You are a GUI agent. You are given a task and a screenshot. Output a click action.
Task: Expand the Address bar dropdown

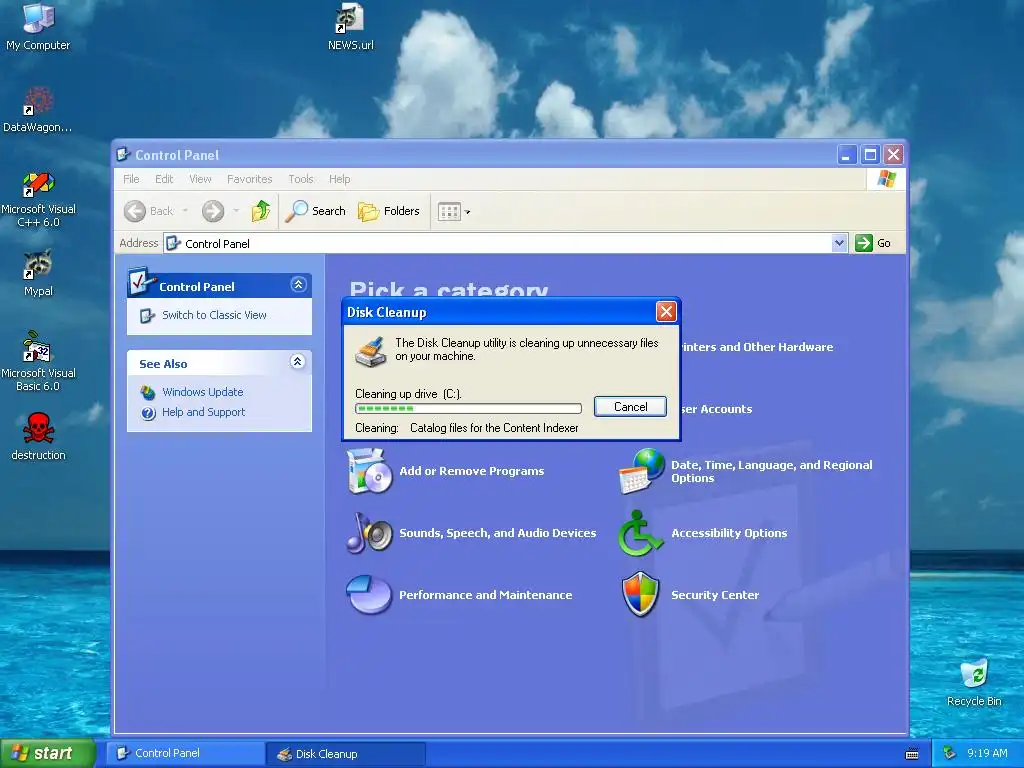(839, 243)
